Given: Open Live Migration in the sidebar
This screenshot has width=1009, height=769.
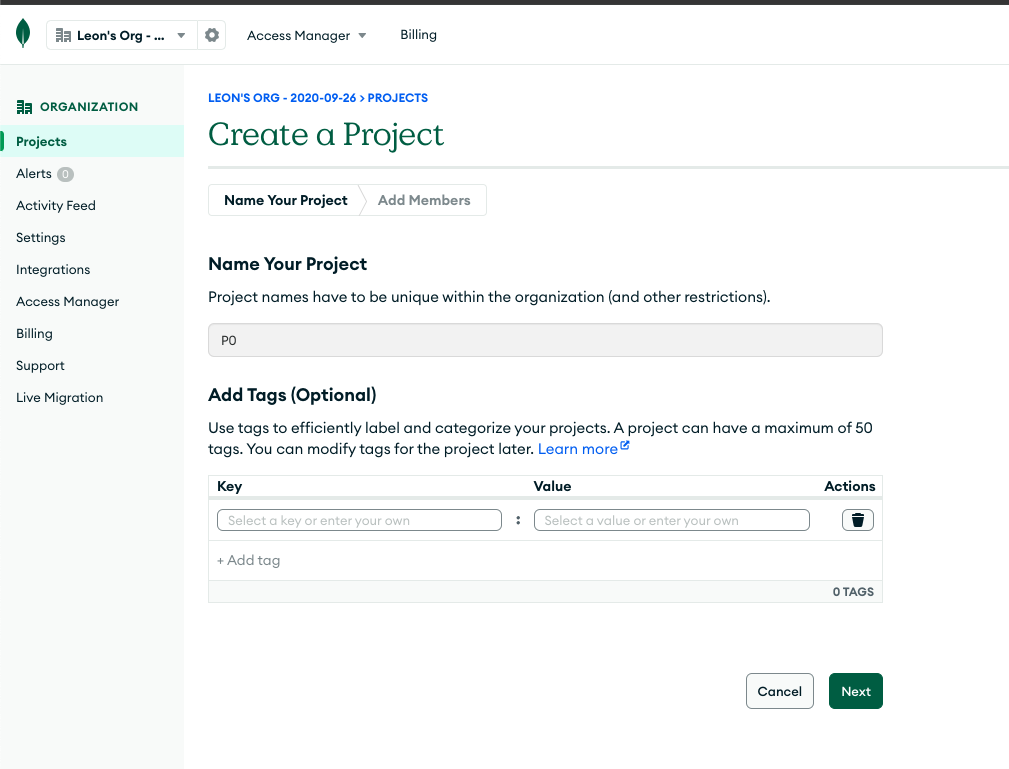Looking at the screenshot, I should [x=59, y=398].
